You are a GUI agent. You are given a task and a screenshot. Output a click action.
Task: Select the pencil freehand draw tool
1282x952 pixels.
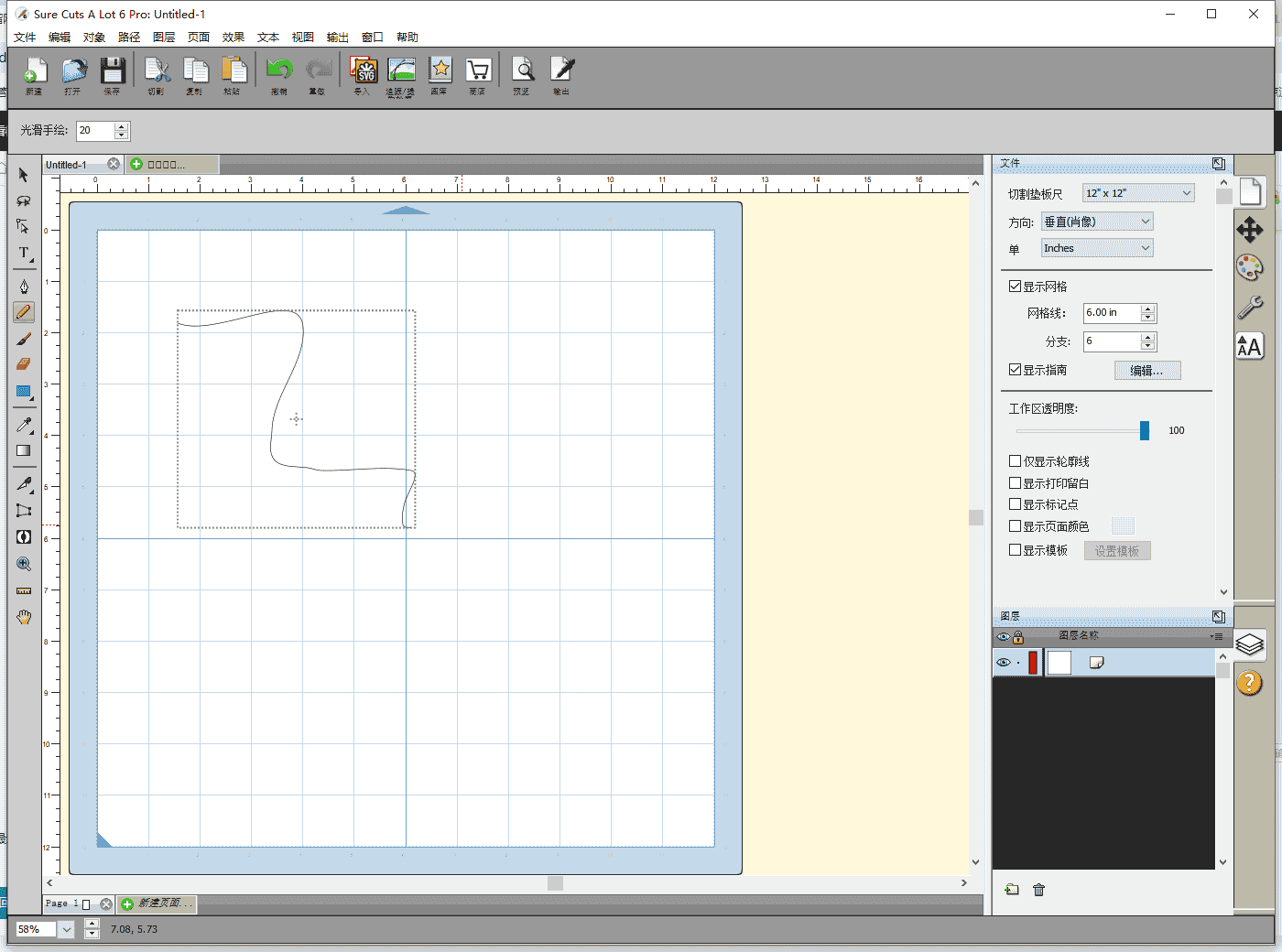24,312
